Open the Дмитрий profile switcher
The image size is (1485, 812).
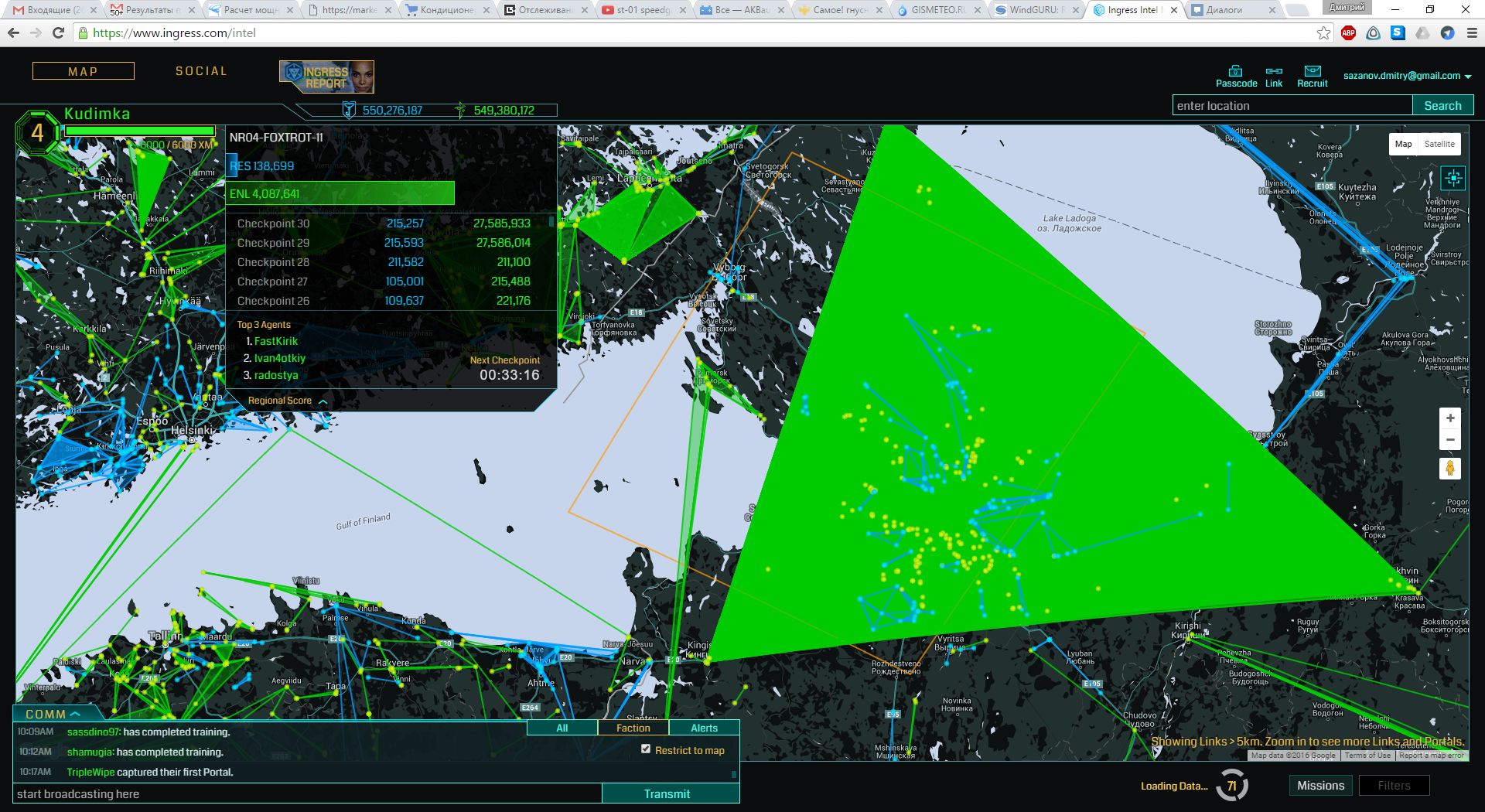pos(1346,7)
